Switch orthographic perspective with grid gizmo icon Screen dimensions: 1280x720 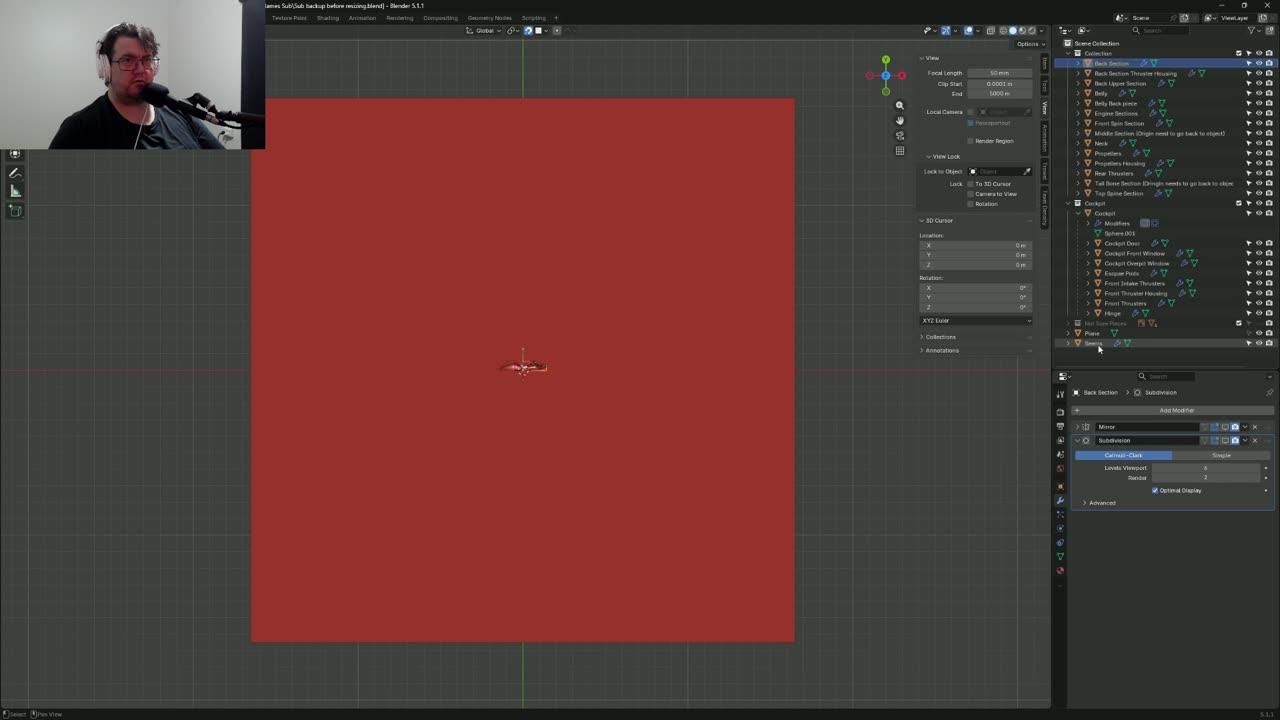click(x=899, y=151)
